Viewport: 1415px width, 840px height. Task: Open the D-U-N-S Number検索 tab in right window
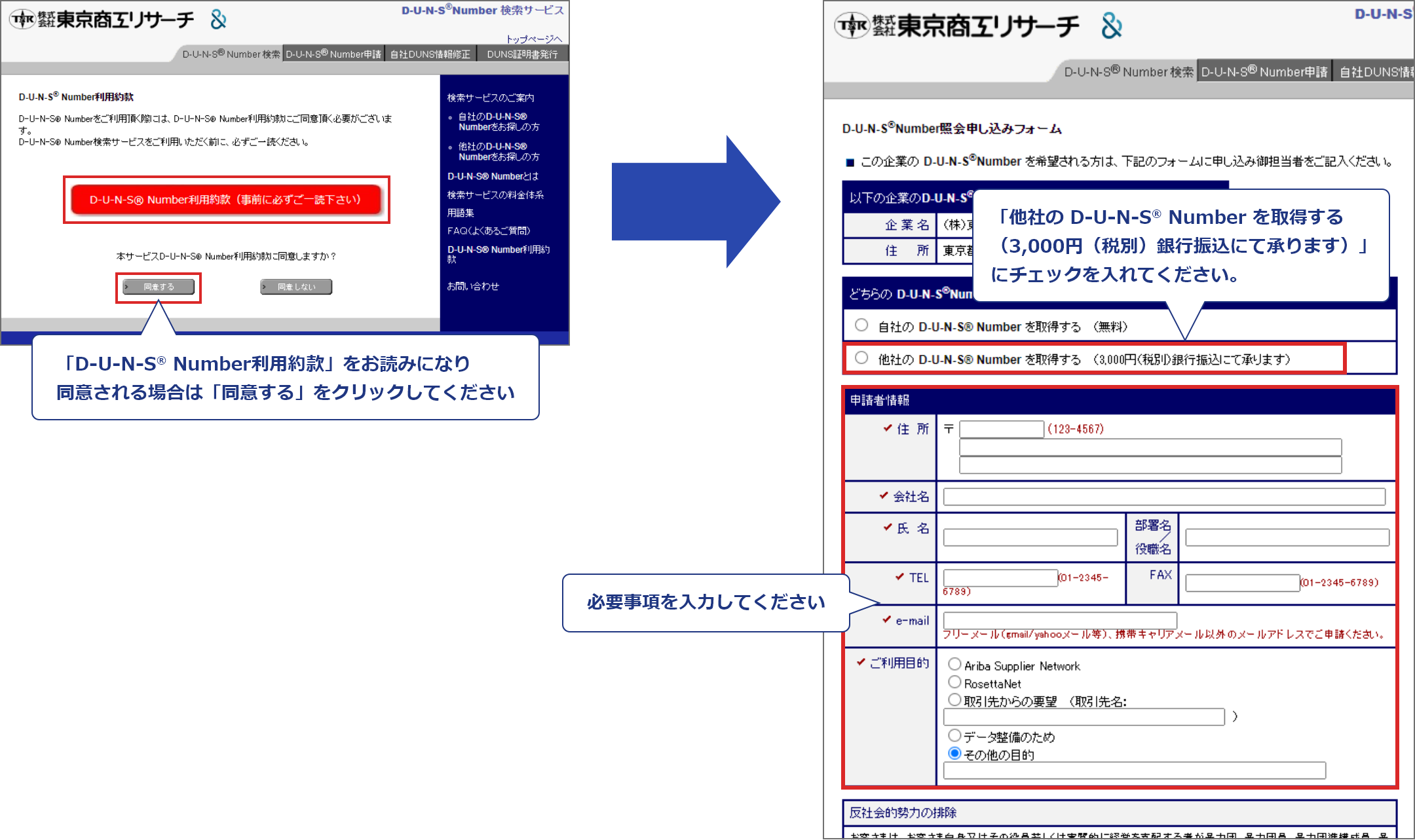coord(1129,71)
